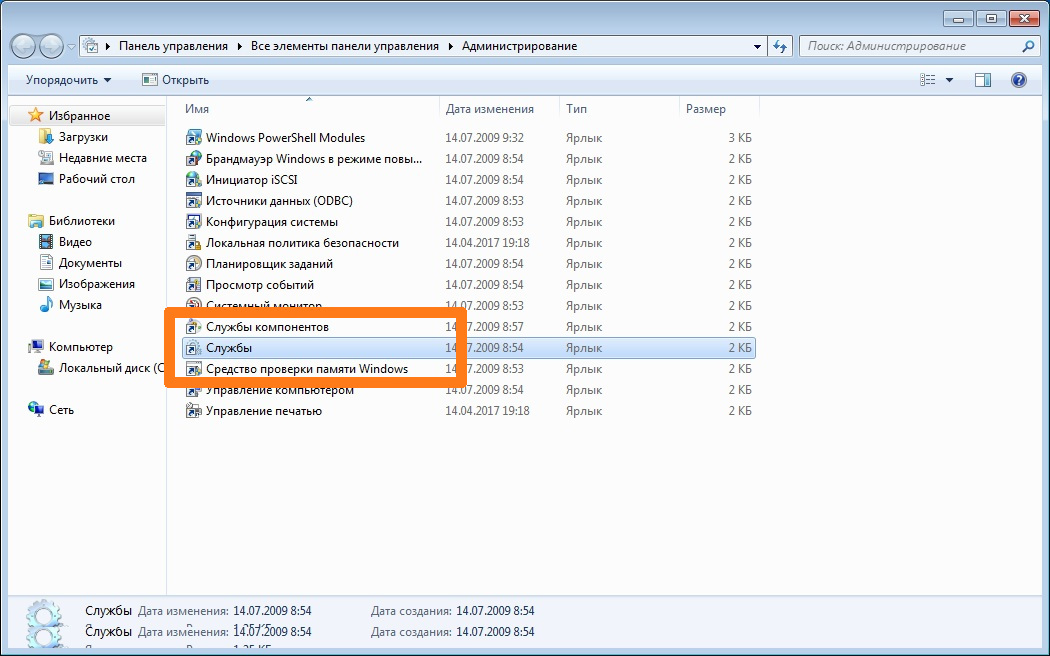Open the address bar history dropdown
The image size is (1050, 656).
click(x=757, y=46)
